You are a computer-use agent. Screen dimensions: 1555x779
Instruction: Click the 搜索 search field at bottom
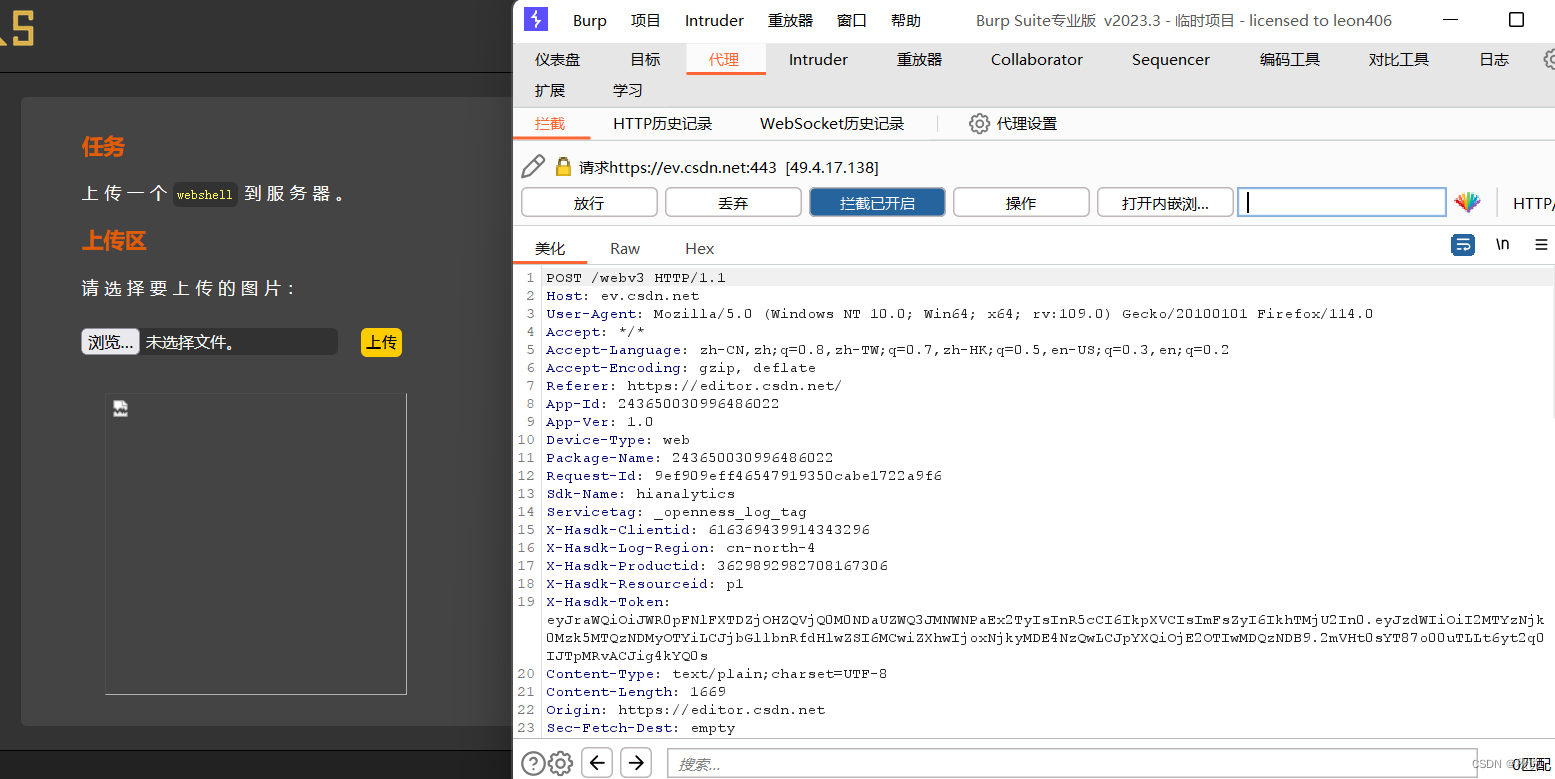(1072, 763)
